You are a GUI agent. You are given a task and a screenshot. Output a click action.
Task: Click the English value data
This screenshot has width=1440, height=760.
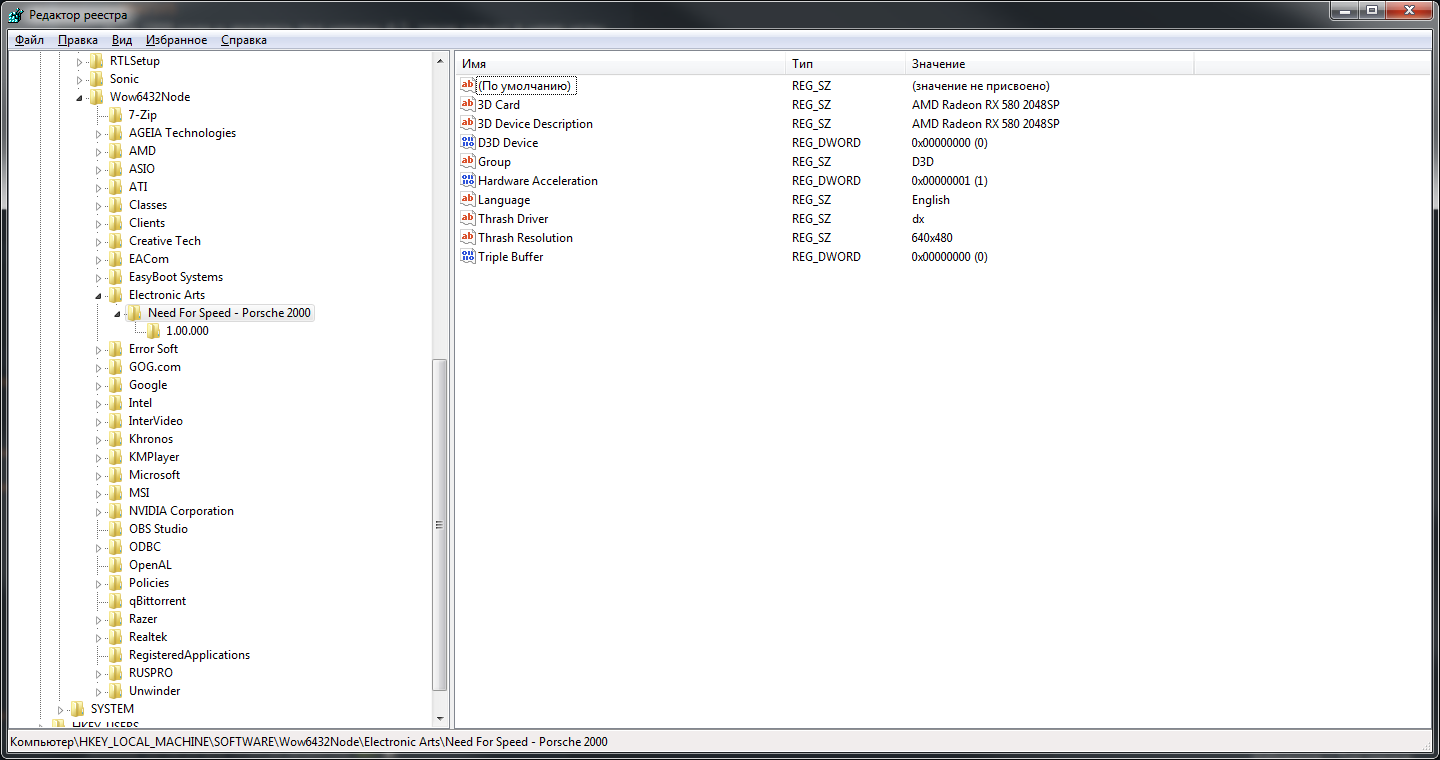931,200
